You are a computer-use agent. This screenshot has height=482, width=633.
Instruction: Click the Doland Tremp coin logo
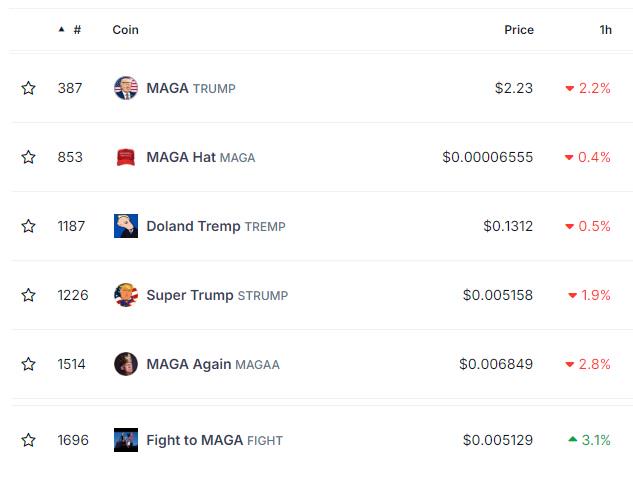[125, 226]
